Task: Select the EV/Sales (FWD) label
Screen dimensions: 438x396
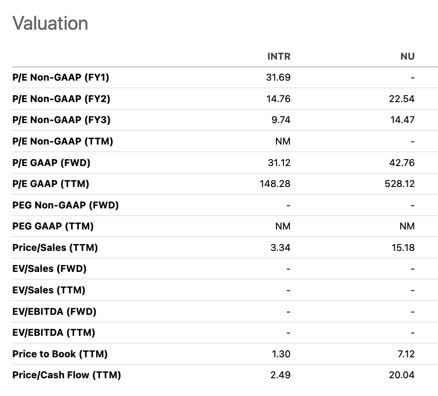Action: [x=49, y=269]
